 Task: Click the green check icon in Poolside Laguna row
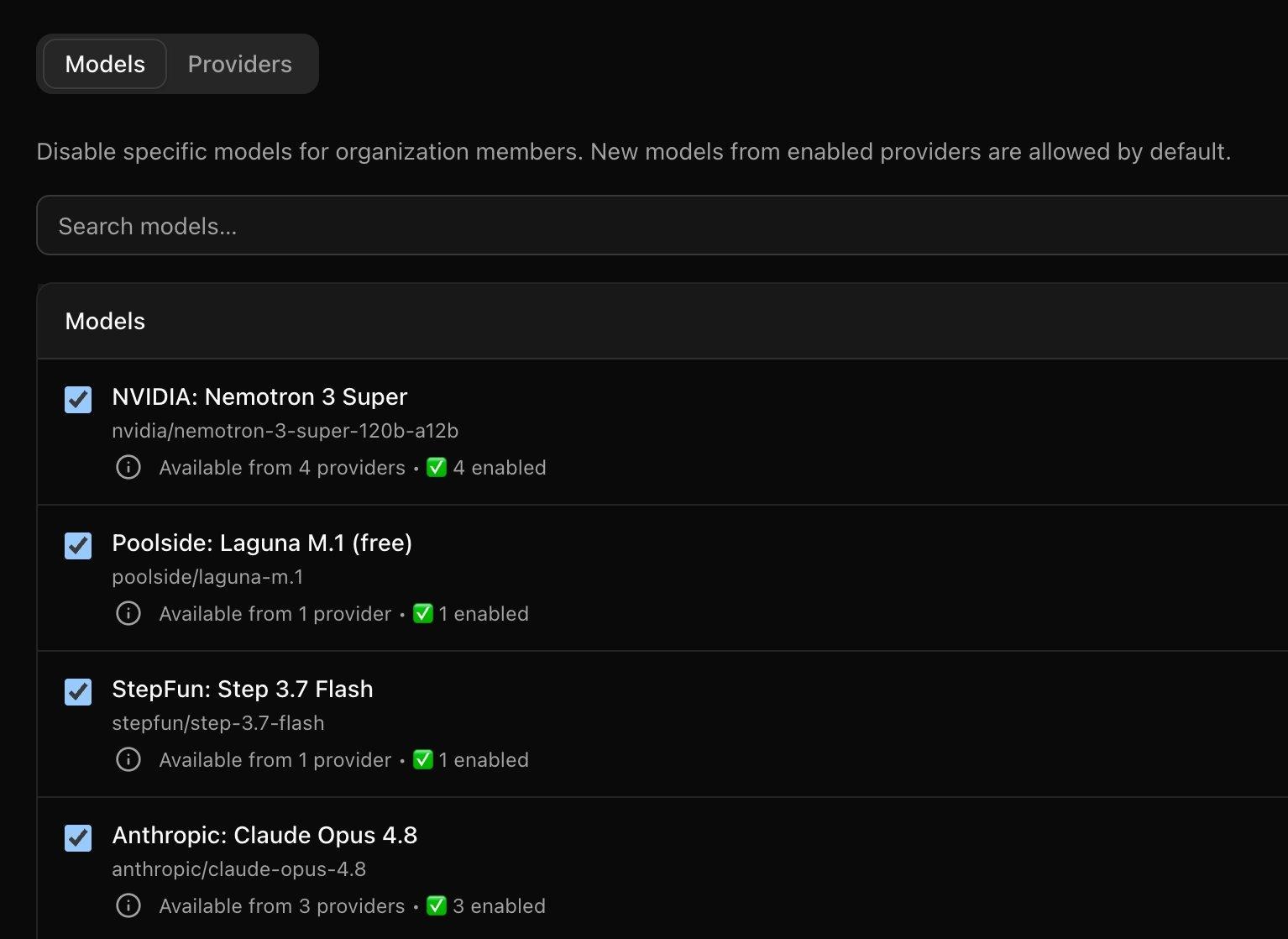[x=423, y=613]
